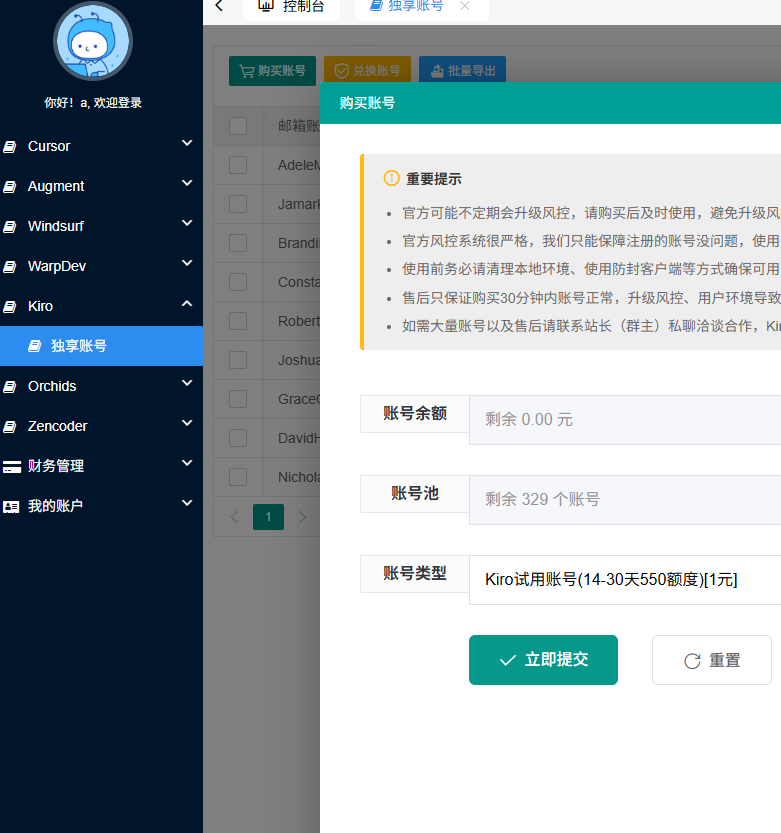Check the checkbox on the Joshua row
Image resolution: width=781 pixels, height=833 pixels.
[238, 360]
